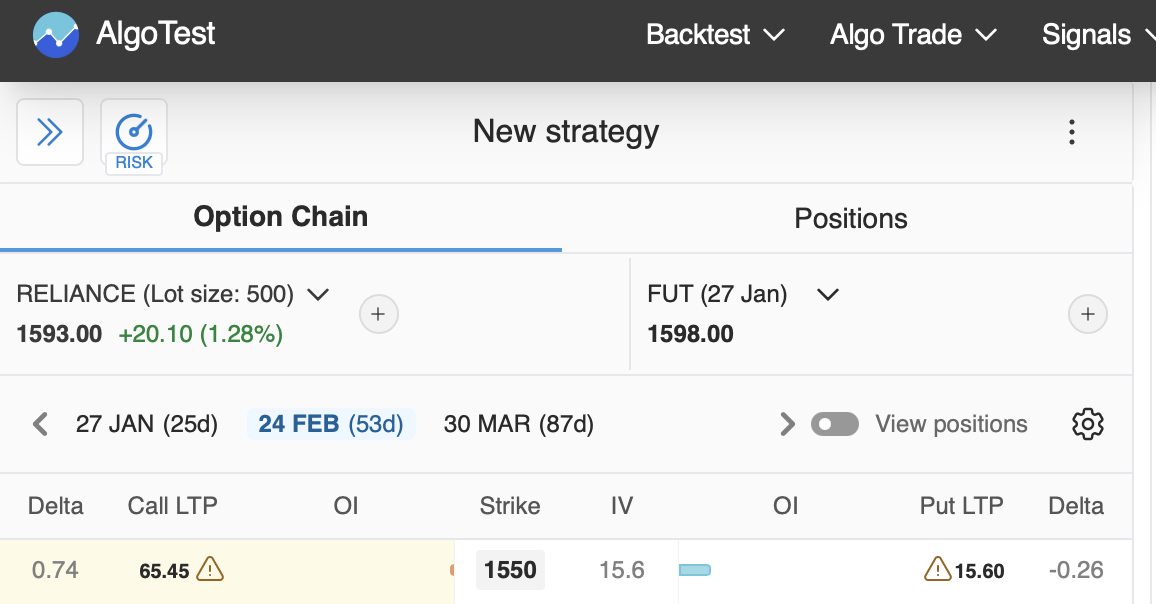Switch to the Positions tab
This screenshot has height=604, width=1156.
tap(851, 219)
